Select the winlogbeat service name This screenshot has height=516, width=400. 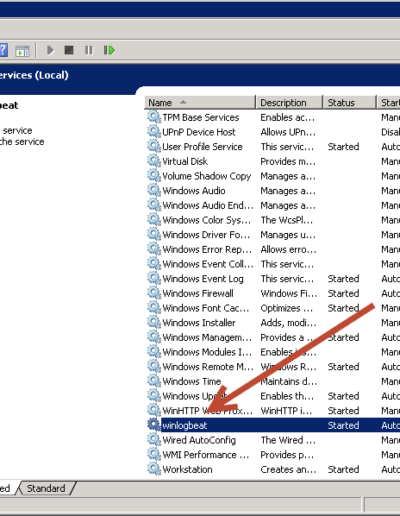[185, 426]
